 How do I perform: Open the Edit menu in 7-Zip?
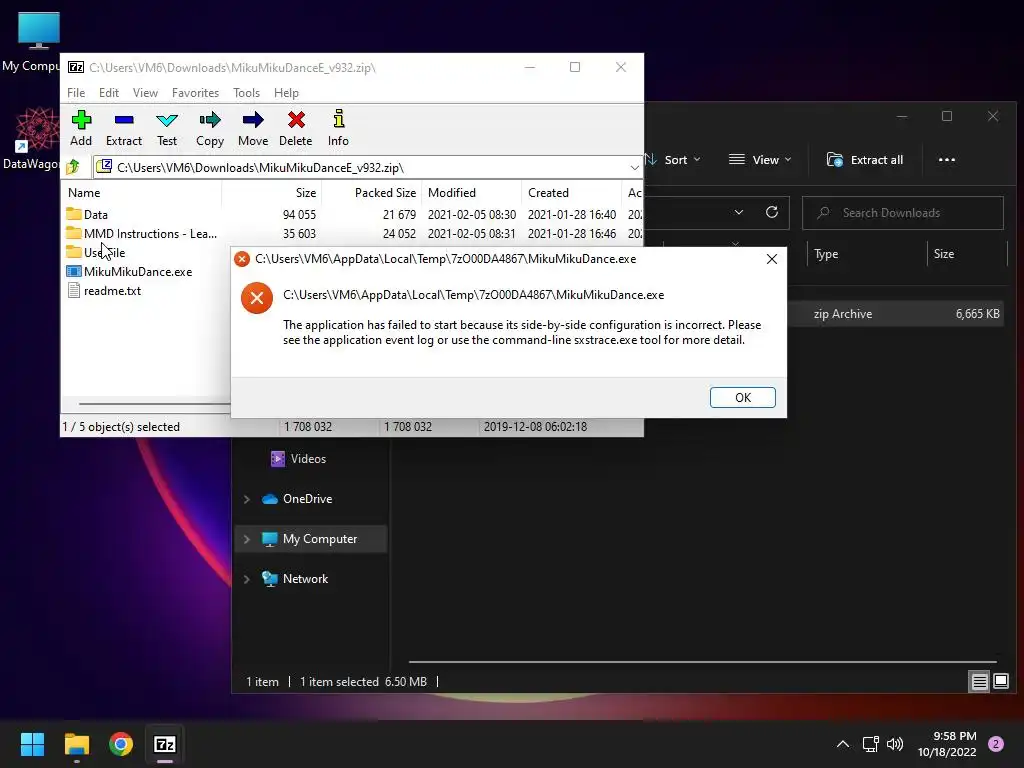pyautogui.click(x=108, y=93)
